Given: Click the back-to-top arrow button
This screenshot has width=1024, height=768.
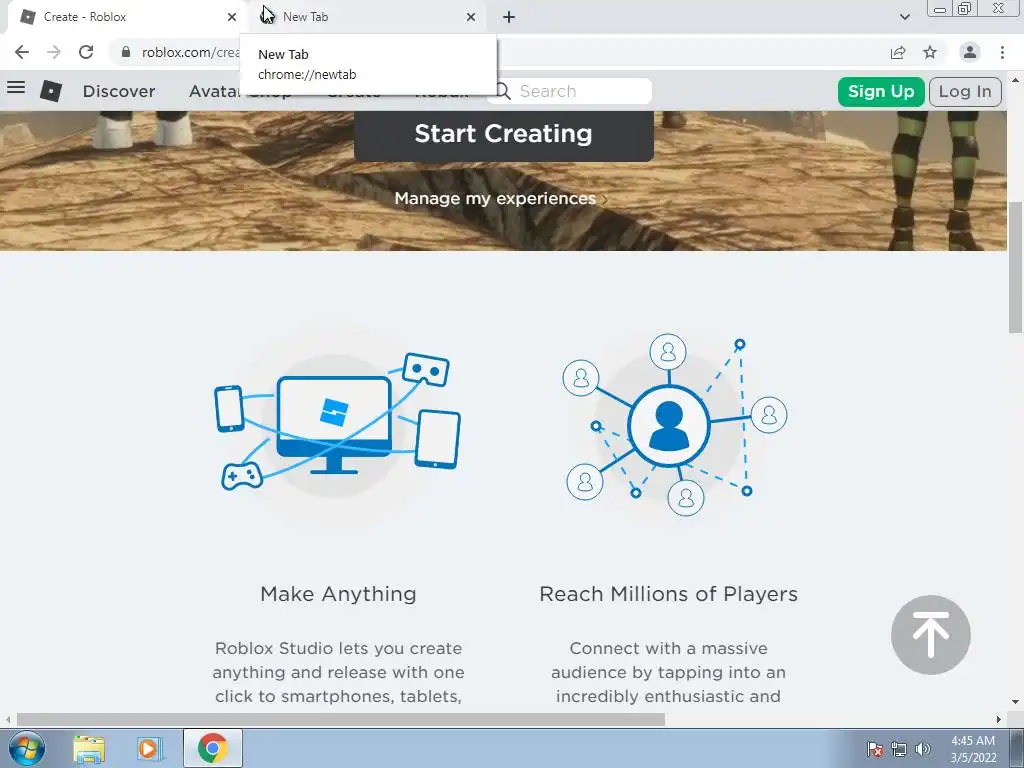Looking at the screenshot, I should point(931,635).
